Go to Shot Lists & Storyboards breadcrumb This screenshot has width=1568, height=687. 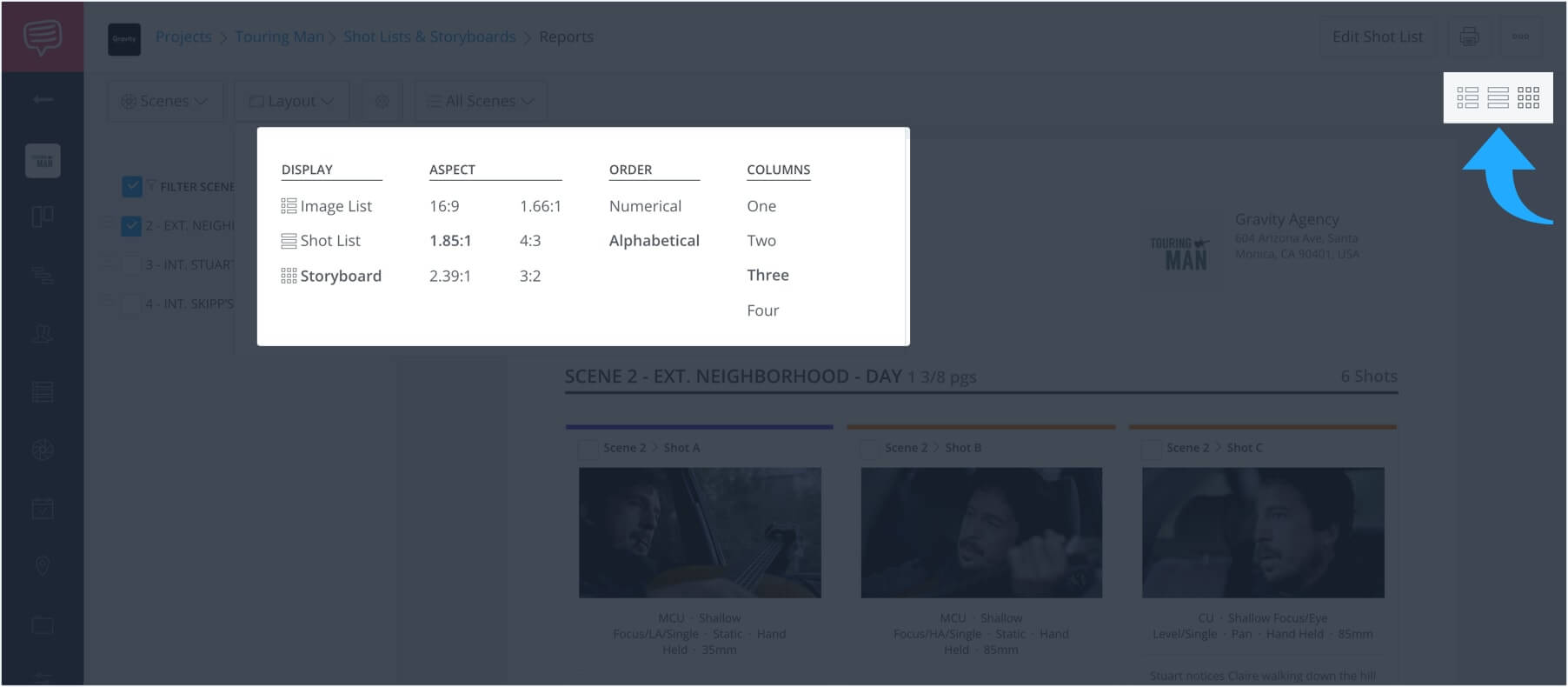[429, 37]
